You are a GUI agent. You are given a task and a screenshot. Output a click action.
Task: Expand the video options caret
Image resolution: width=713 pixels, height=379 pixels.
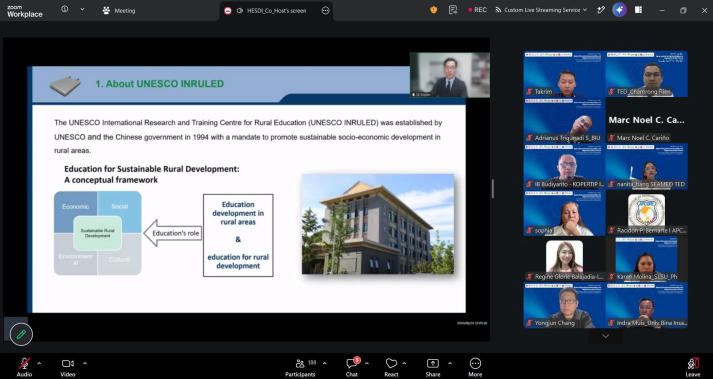(x=85, y=363)
